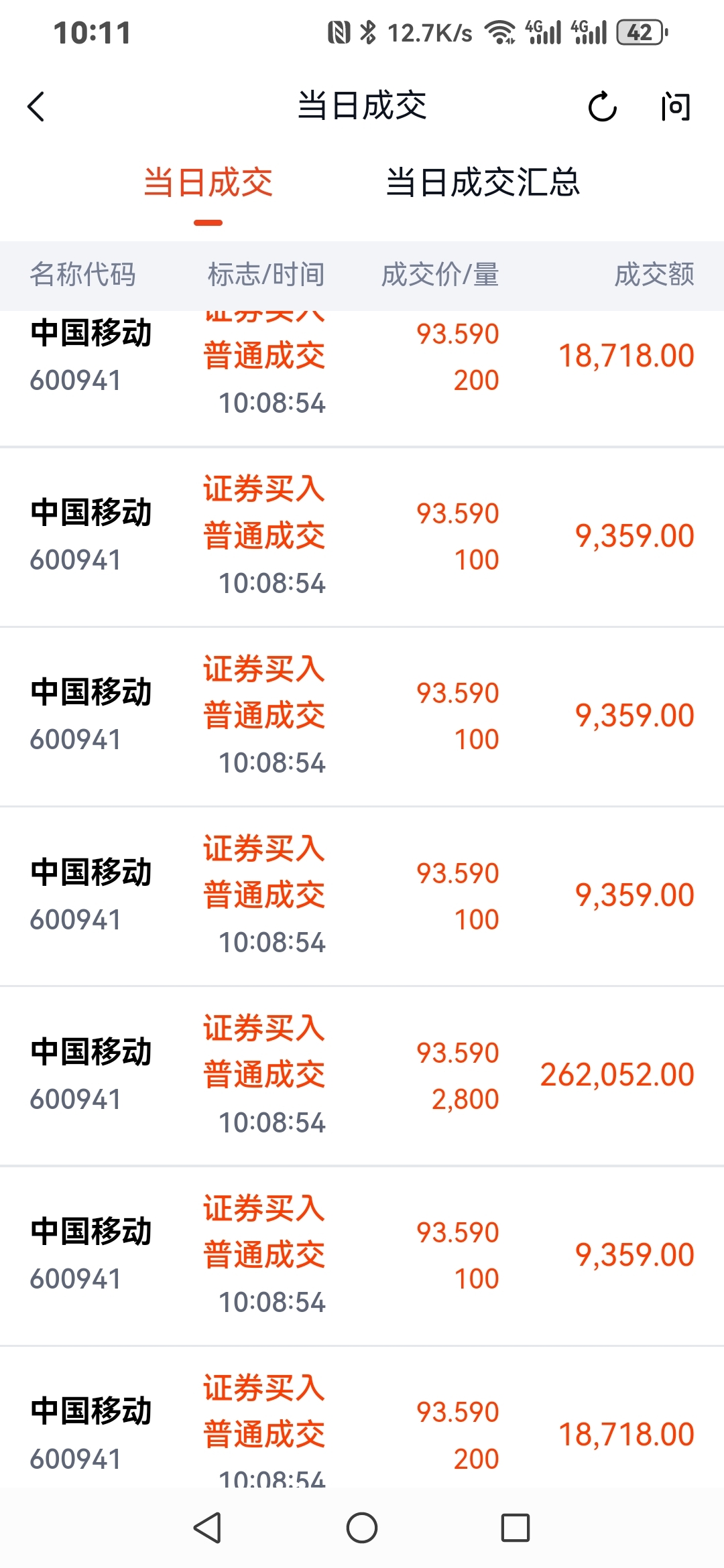The width and height of the screenshot is (724, 1568).
Task: Tap the page title 当日成交
Action: pos(362,106)
